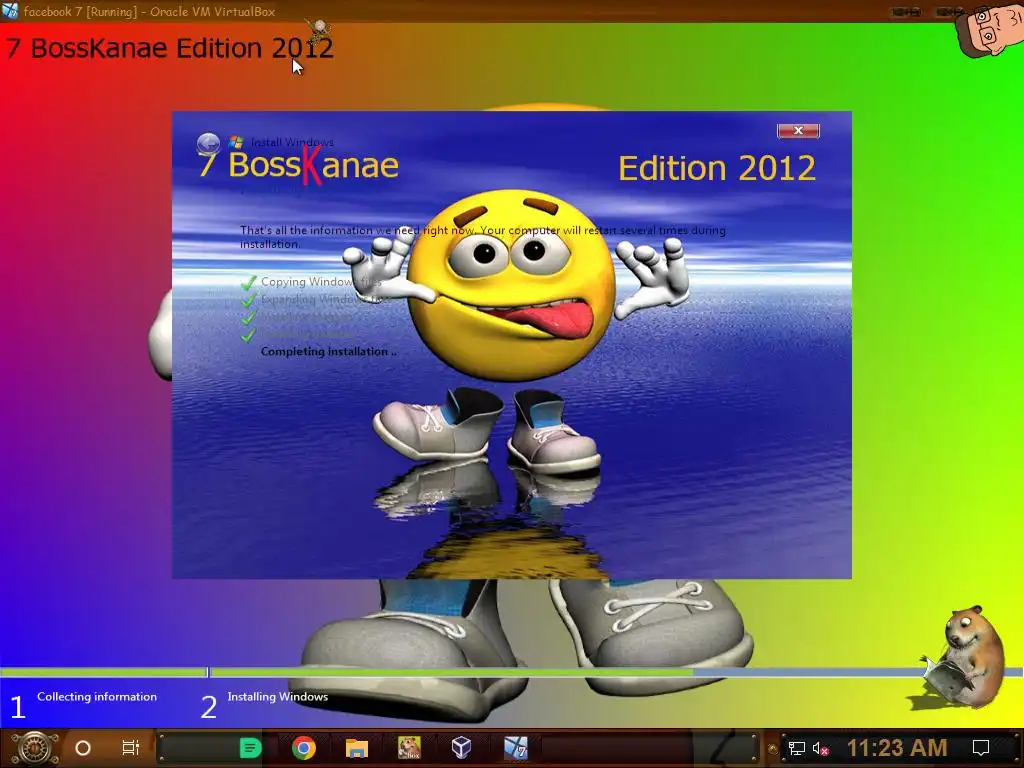This screenshot has height=768, width=1024.
Task: Open the hamster Box taskbar icon
Action: click(x=409, y=748)
